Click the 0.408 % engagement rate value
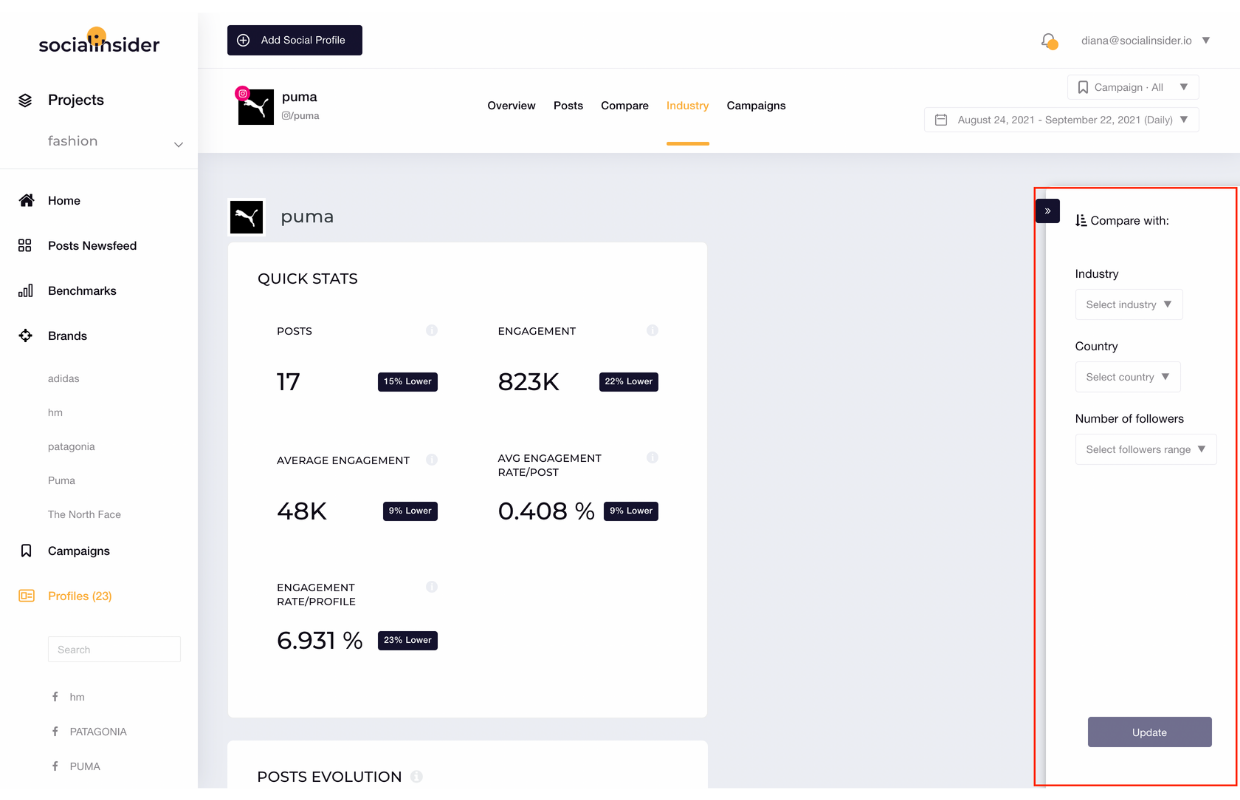Viewport: 1240px width, 800px height. pos(546,511)
